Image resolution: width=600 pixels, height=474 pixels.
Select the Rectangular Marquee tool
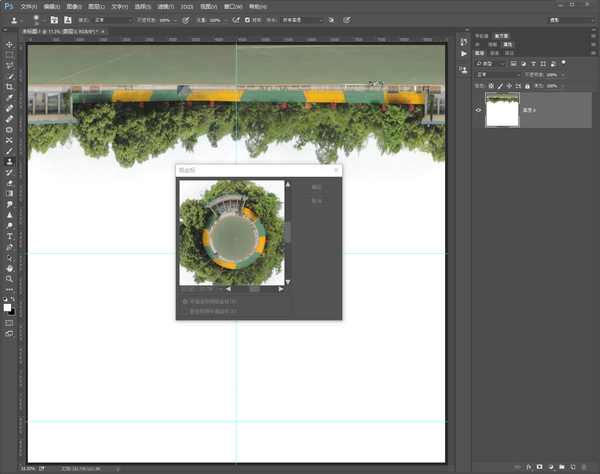pyautogui.click(x=9, y=55)
